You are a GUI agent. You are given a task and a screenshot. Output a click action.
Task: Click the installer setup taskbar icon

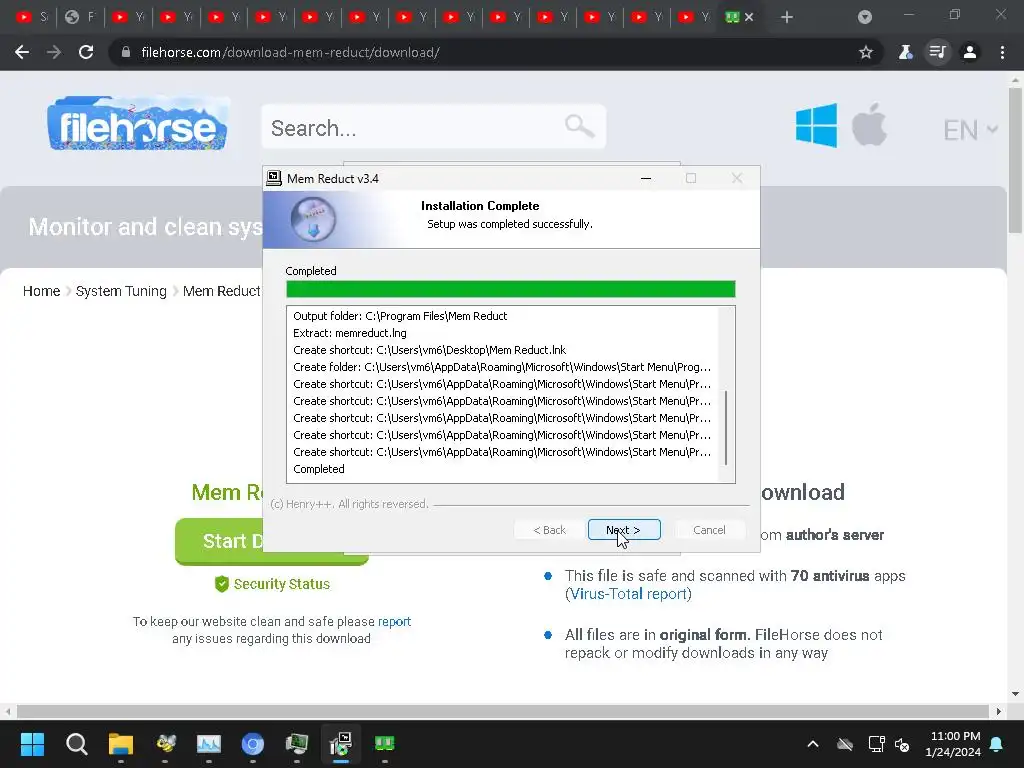point(341,744)
